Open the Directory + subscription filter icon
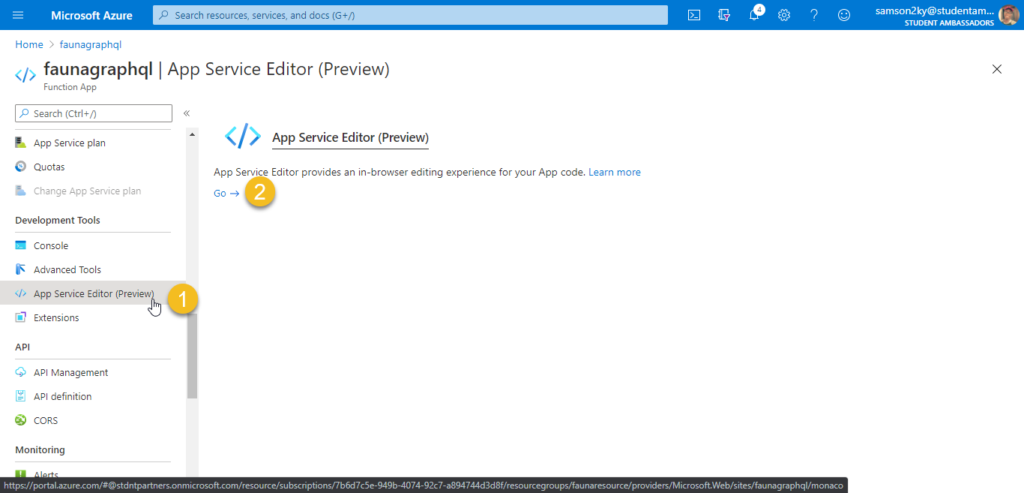This screenshot has width=1024, height=493. (x=724, y=15)
